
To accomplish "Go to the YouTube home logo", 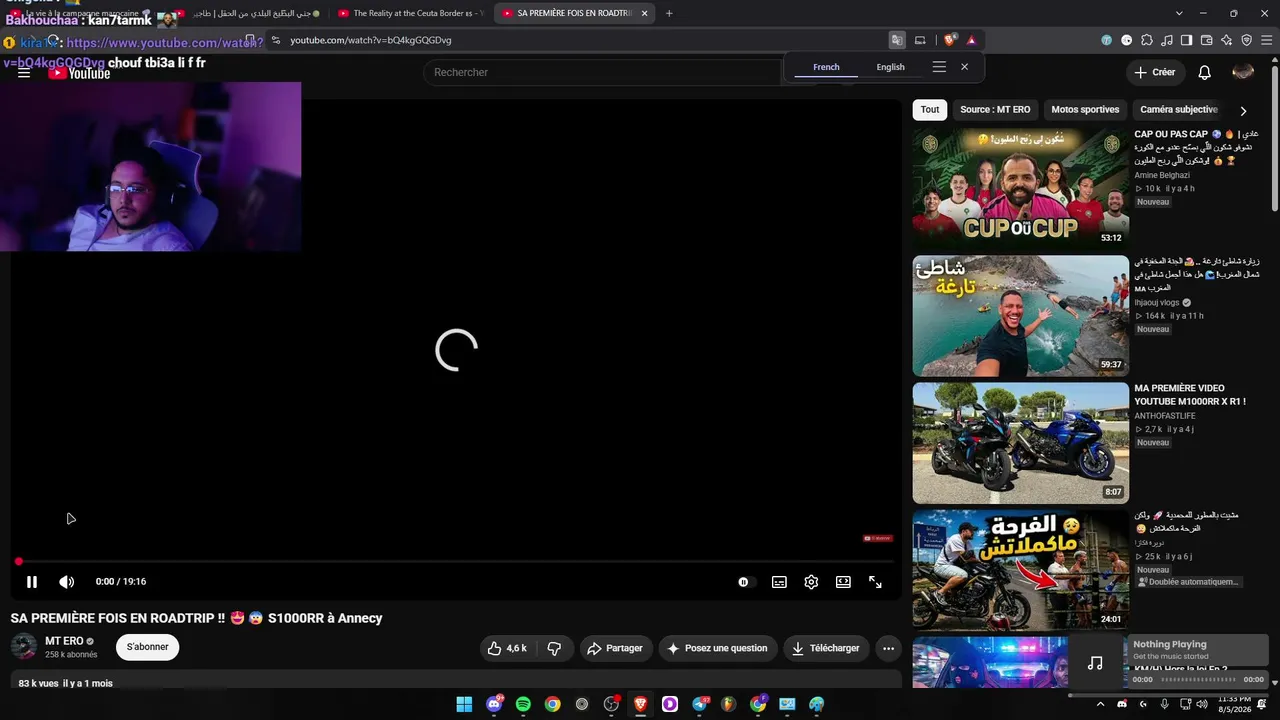I will click(x=80, y=73).
